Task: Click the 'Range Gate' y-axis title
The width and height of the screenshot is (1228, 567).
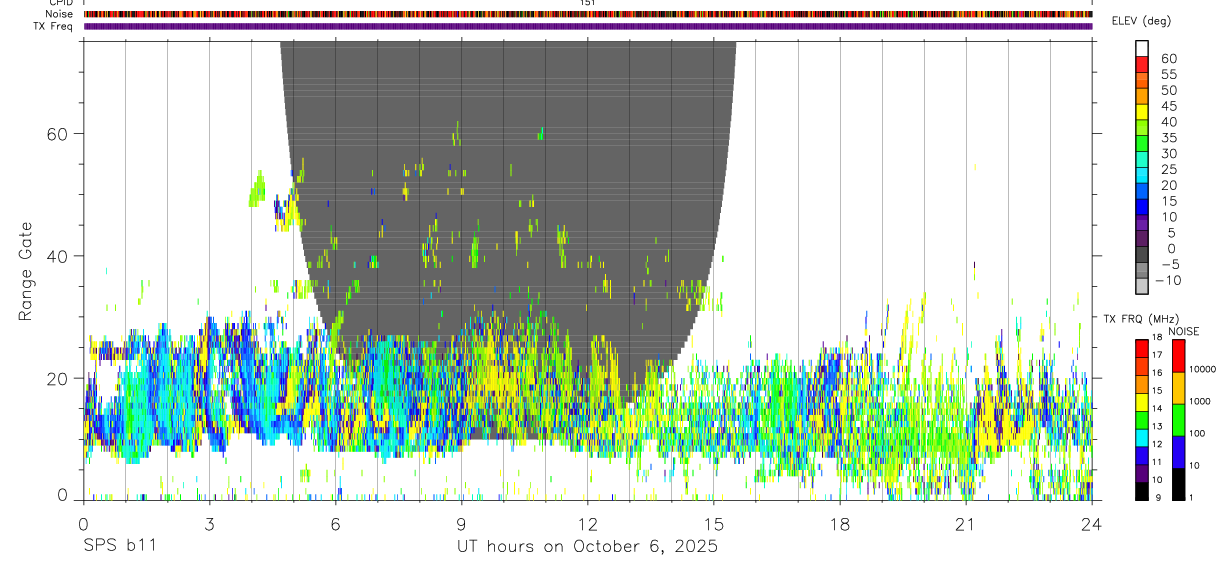Action: tap(26, 271)
